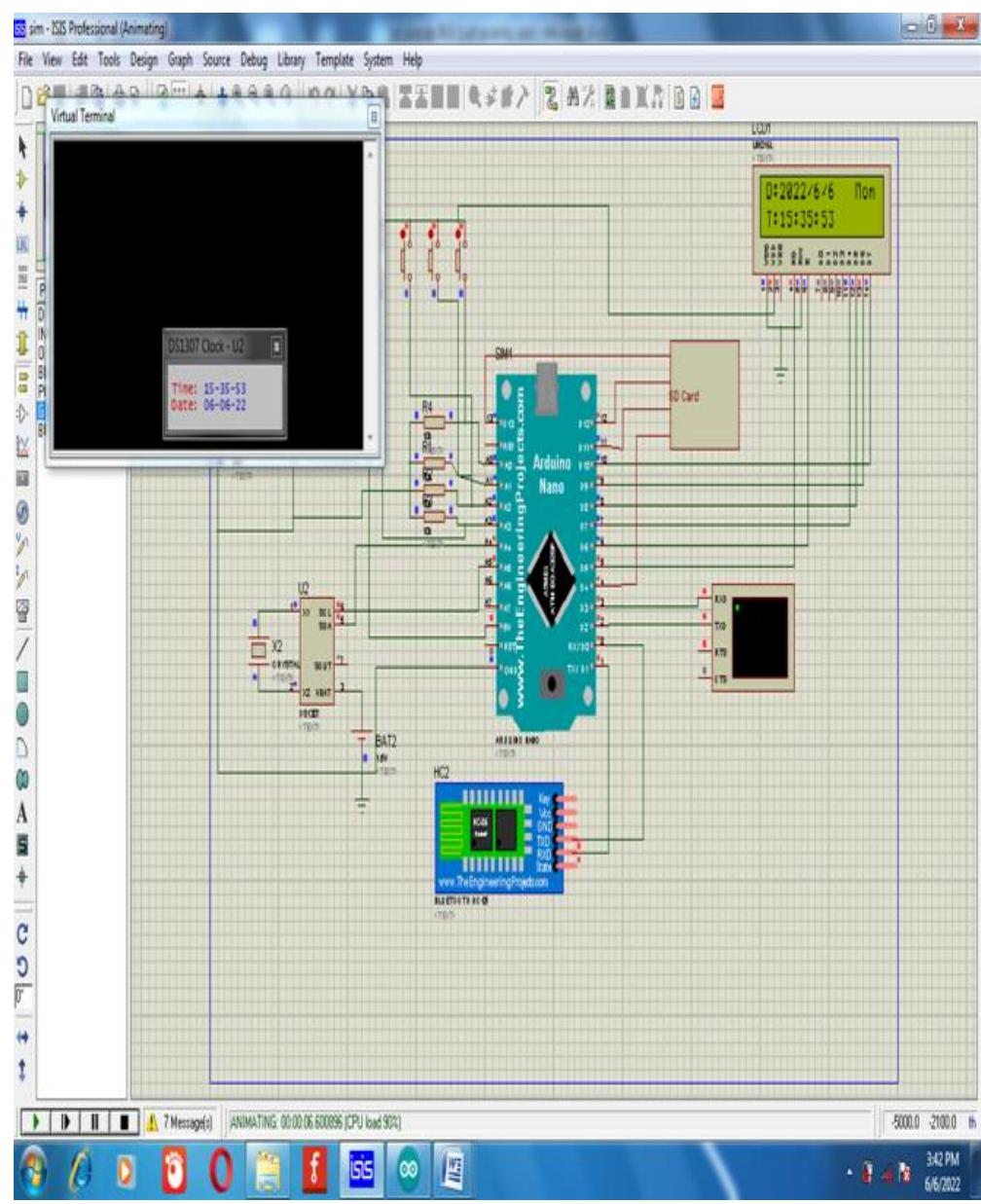The width and height of the screenshot is (981, 1204).
Task: Select the Markers mode tool
Action: click(x=21, y=876)
